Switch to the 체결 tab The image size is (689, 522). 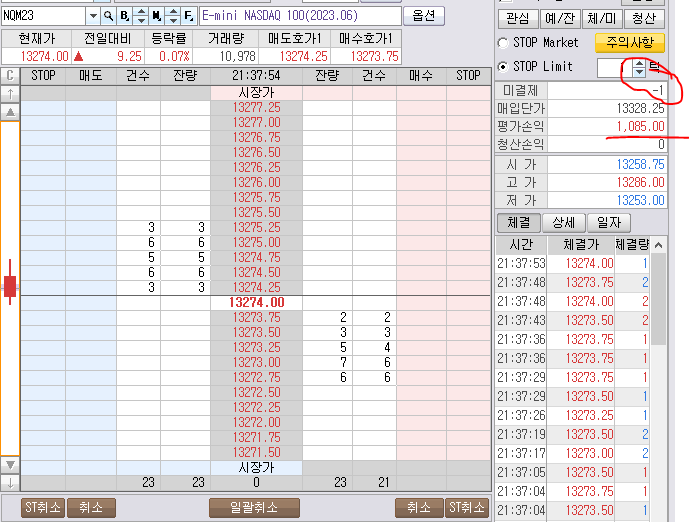[519, 223]
